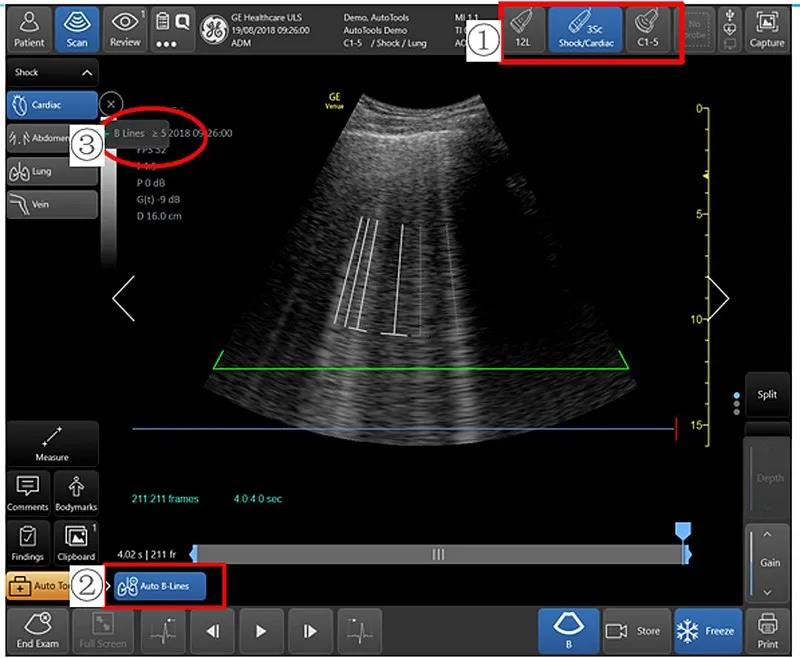Click the cine loop scrub bar handle
This screenshot has width=800, height=658.
click(438, 554)
